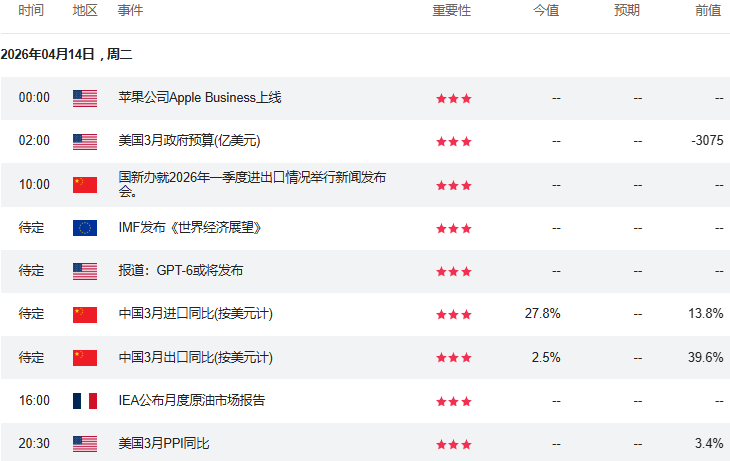Click time 02:00
The height and width of the screenshot is (461, 730).
tap(34, 140)
